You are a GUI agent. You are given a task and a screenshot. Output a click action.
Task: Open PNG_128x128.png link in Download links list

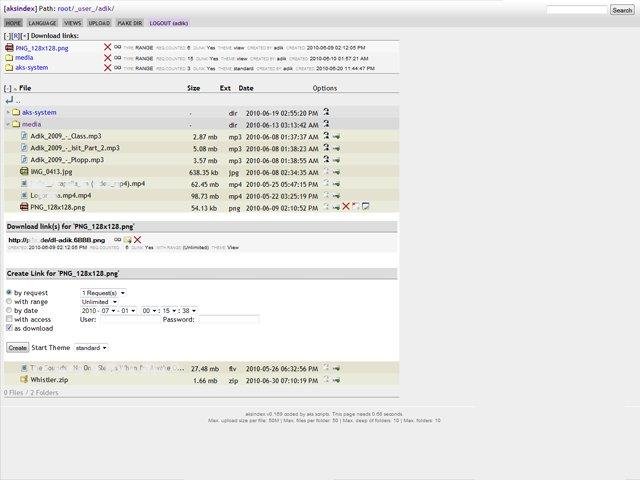click(x=42, y=48)
